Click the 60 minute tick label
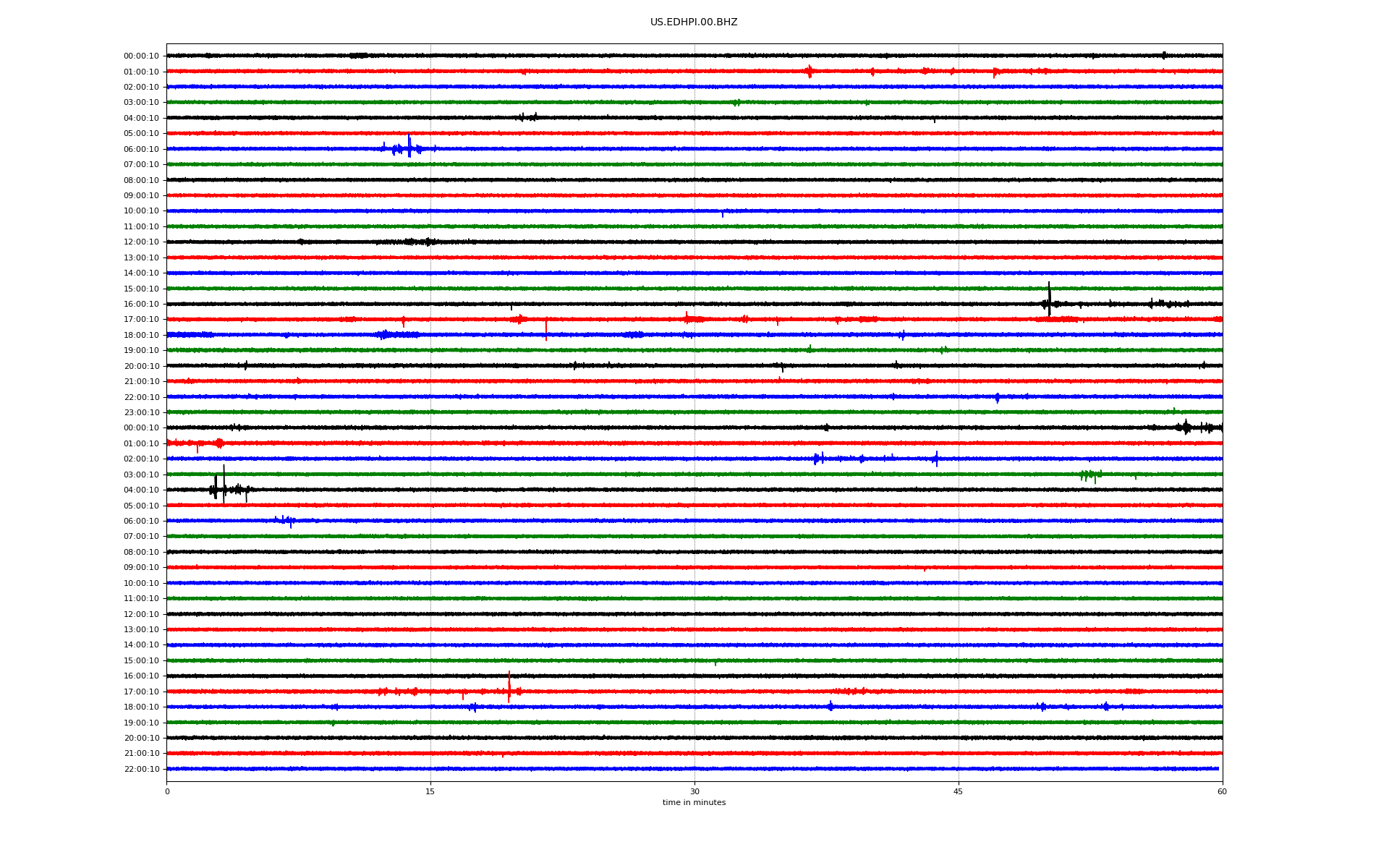Screen dimensions: 1389x868 pos(1222,791)
